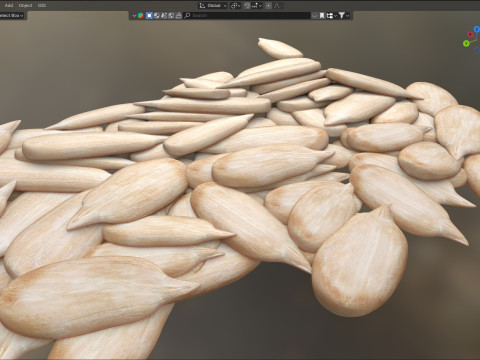Click the funnel filter icon
The width and height of the screenshot is (480, 360).
(x=342, y=16)
